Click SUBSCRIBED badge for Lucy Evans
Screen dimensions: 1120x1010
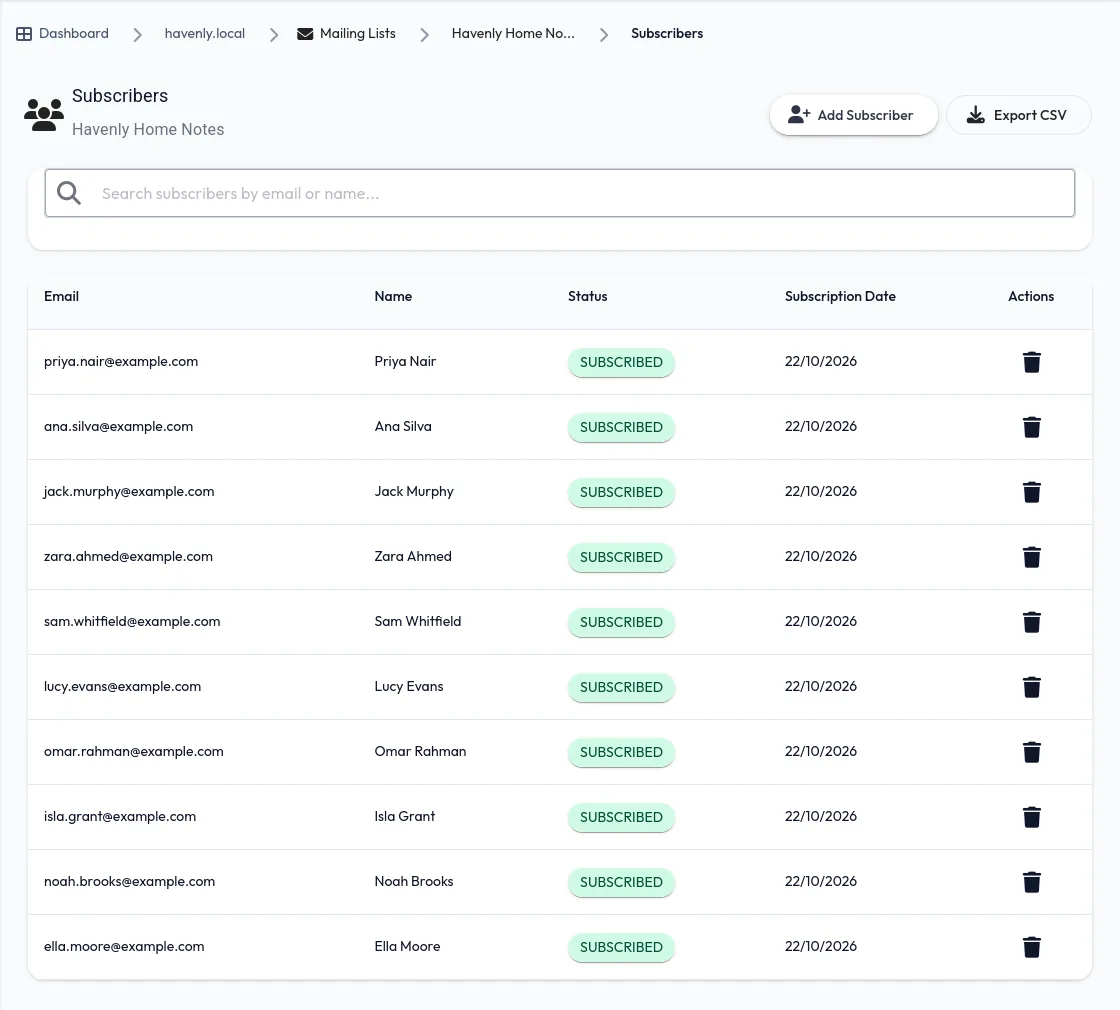point(621,687)
